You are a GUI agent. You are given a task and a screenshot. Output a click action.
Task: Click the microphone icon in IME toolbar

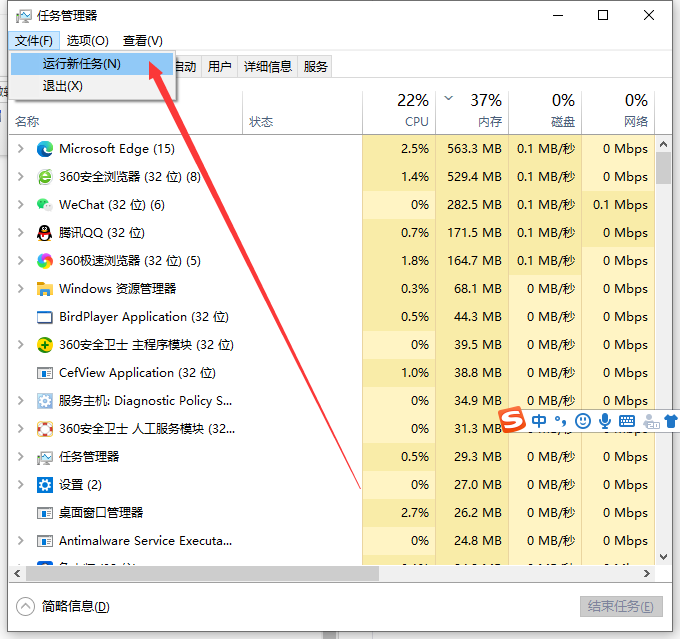[605, 421]
